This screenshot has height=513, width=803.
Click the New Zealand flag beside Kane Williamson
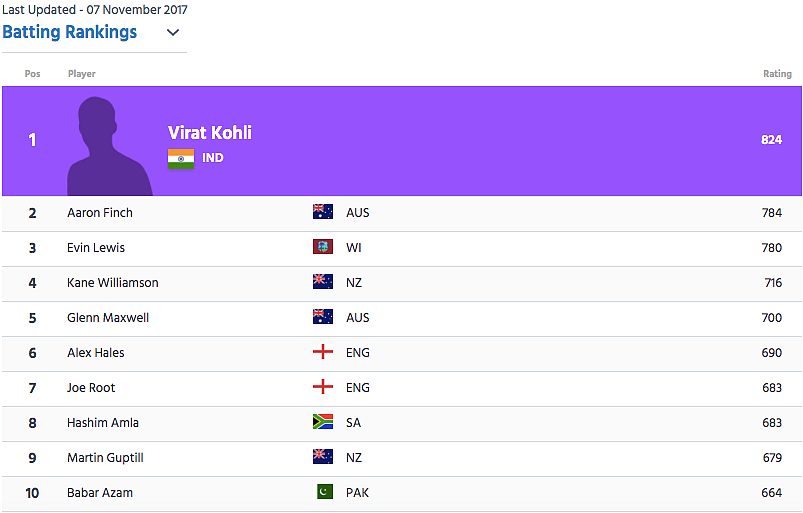click(323, 282)
